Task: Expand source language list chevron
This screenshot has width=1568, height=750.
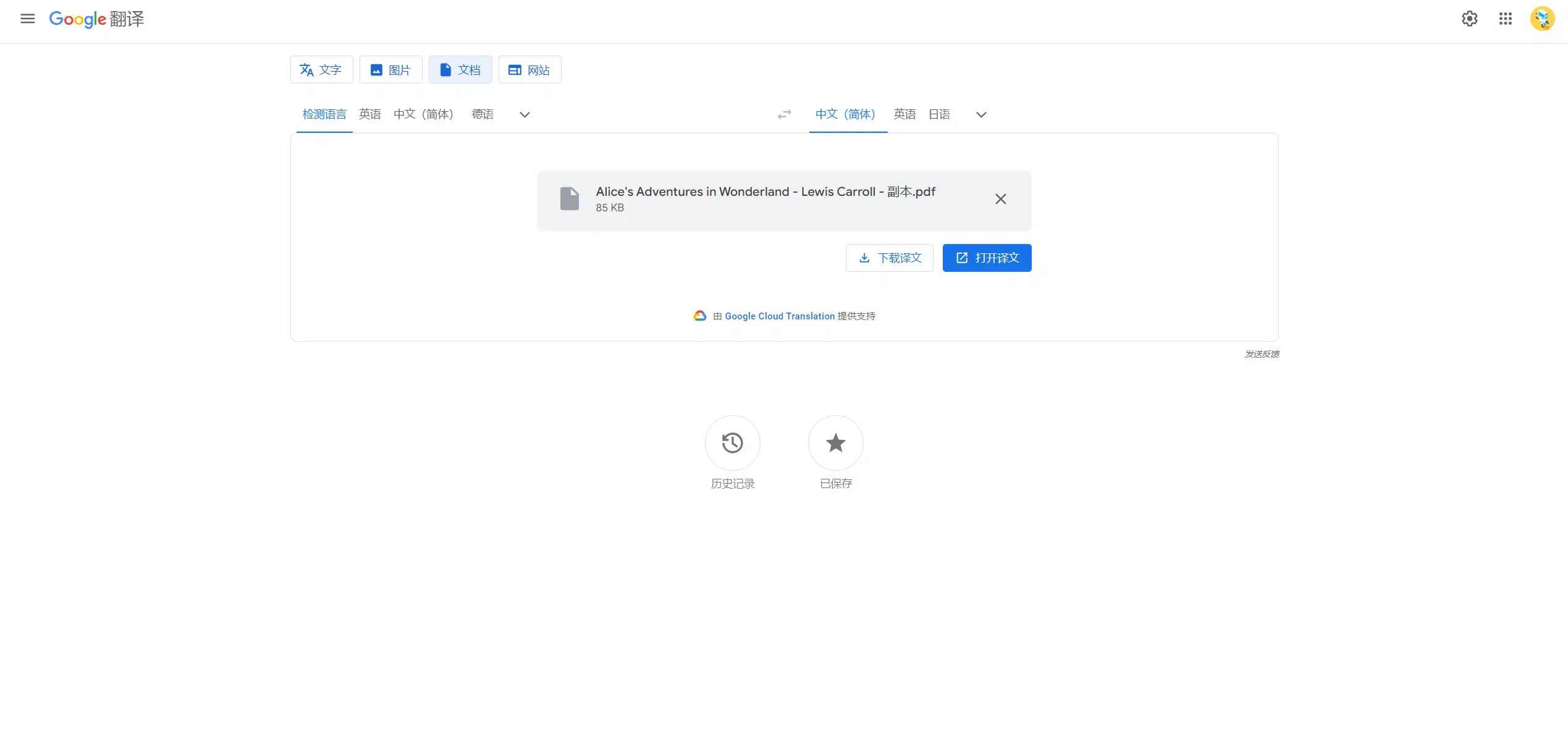Action: pos(525,115)
